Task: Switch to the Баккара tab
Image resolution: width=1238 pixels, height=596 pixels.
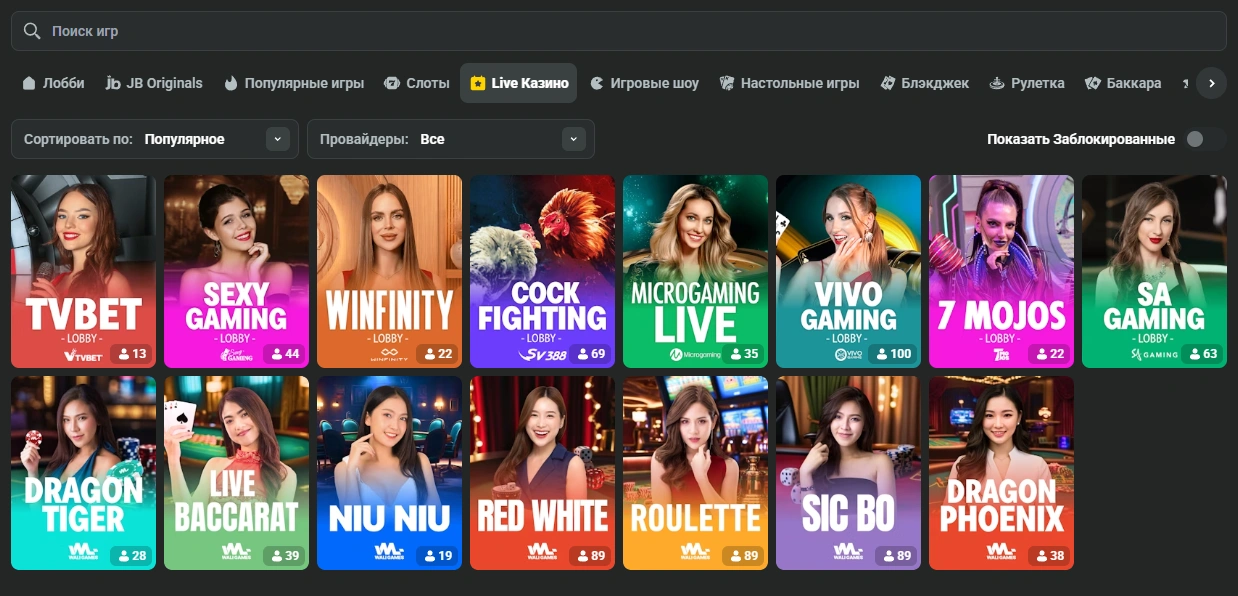Action: [1123, 83]
